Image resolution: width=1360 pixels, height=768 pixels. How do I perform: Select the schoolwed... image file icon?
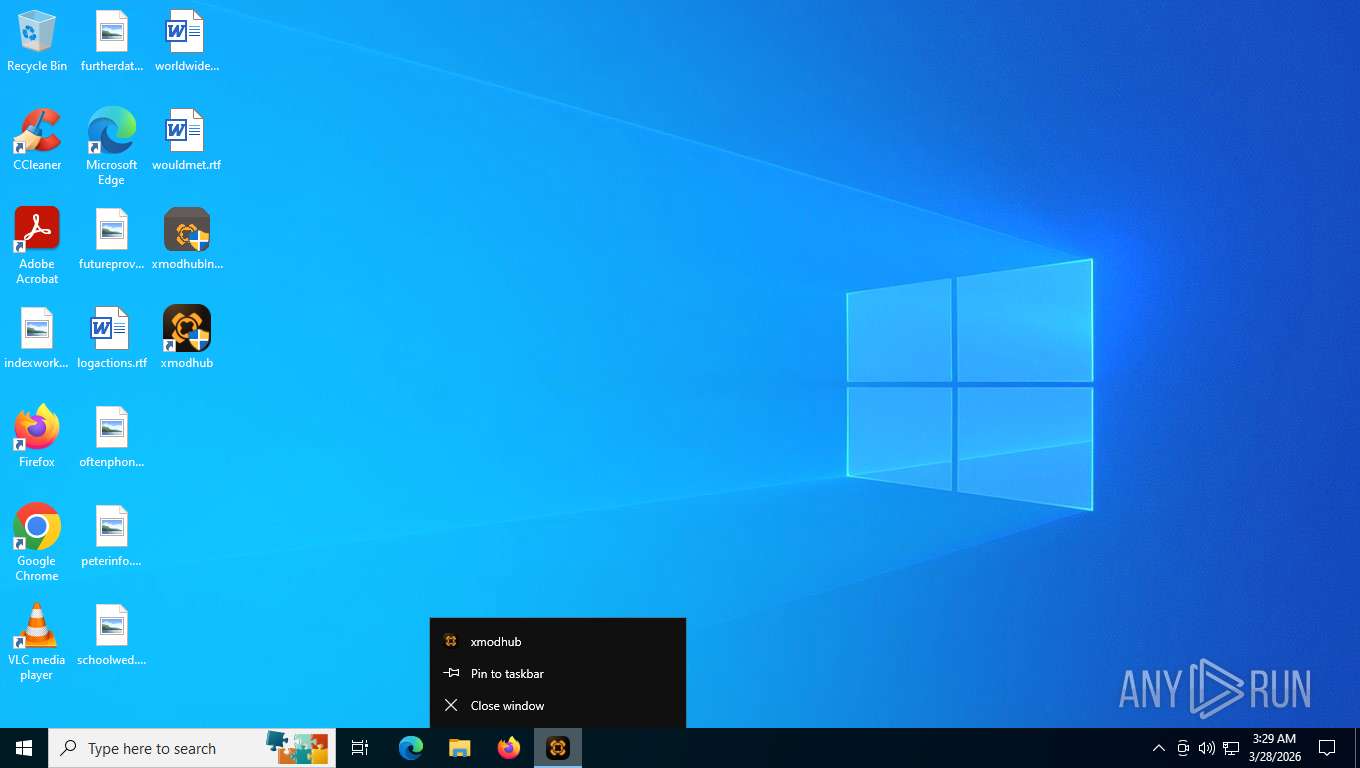112,636
